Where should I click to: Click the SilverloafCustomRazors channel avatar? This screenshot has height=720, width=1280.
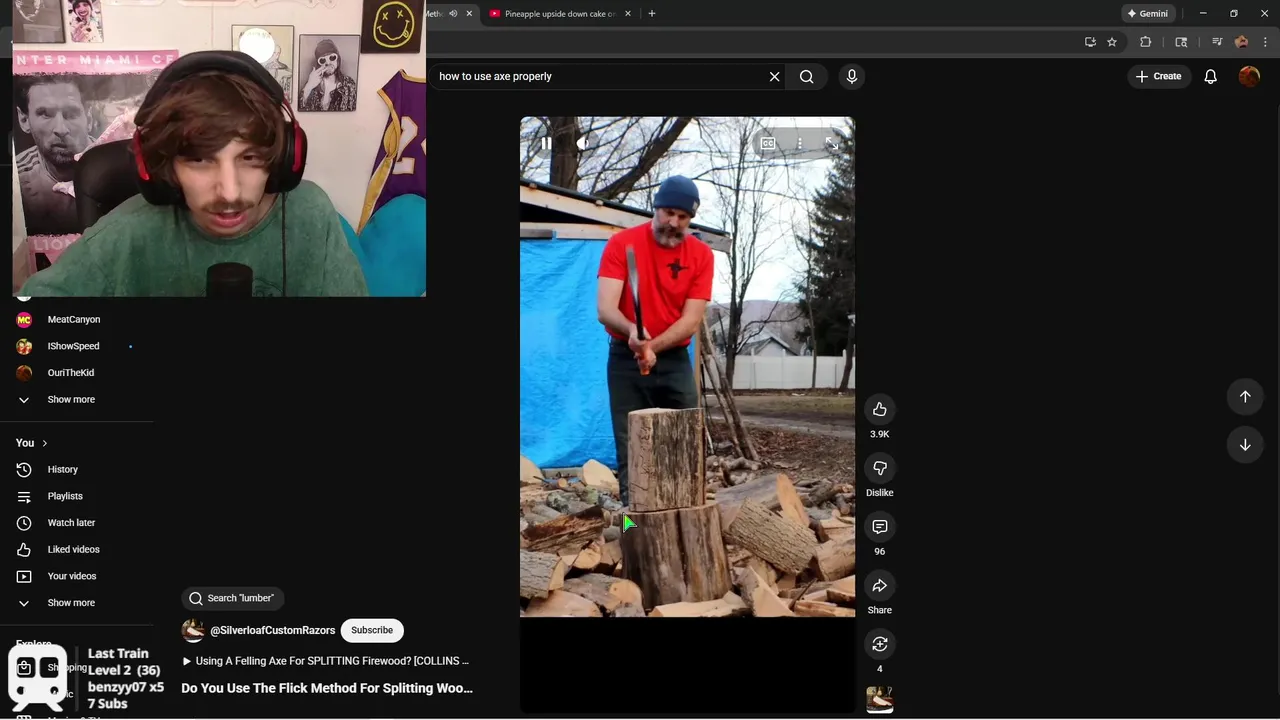tap(193, 630)
